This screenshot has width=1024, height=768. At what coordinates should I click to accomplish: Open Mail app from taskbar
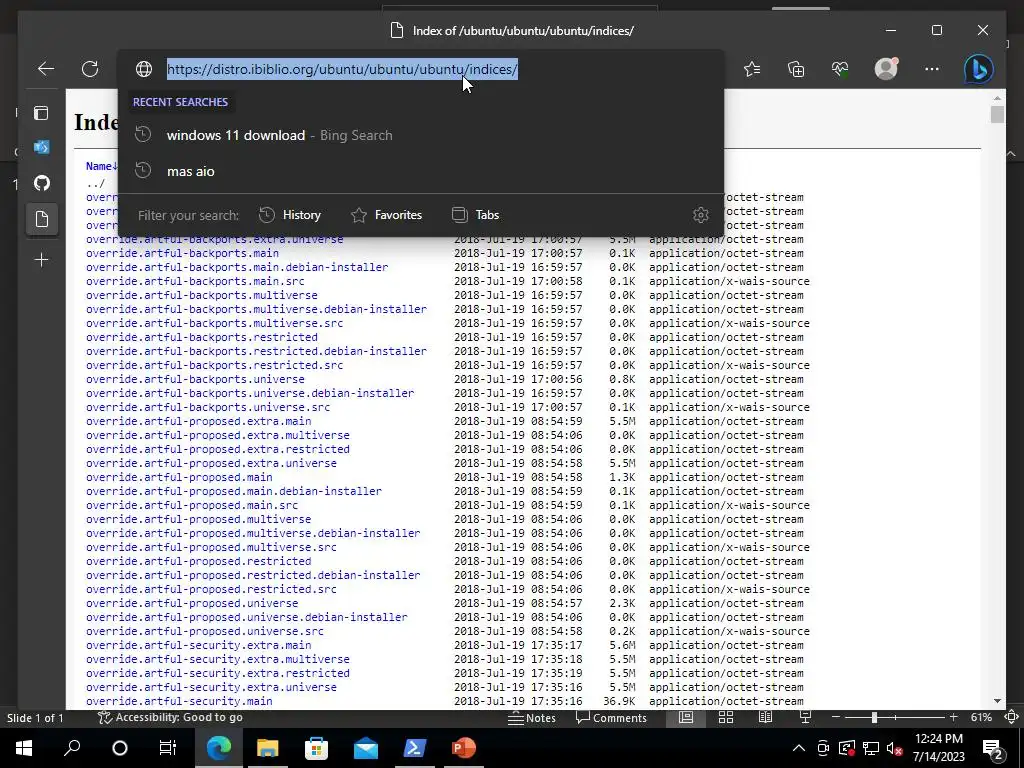(x=366, y=748)
